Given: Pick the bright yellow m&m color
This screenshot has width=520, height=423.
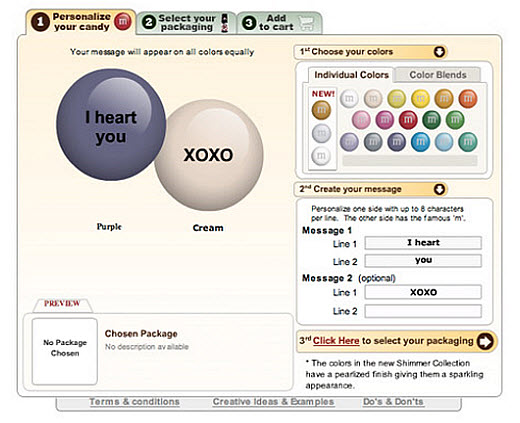Looking at the screenshot, I should pyautogui.click(x=420, y=98).
